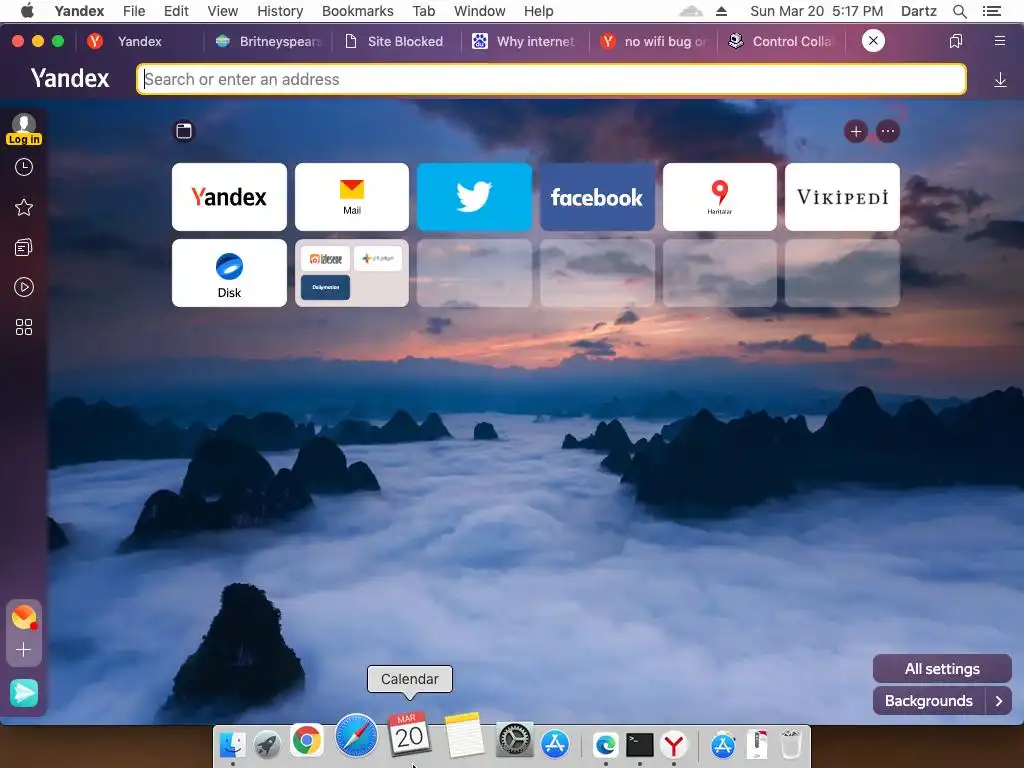Open Trash in the Dock
1024x768 pixels.
coord(791,744)
